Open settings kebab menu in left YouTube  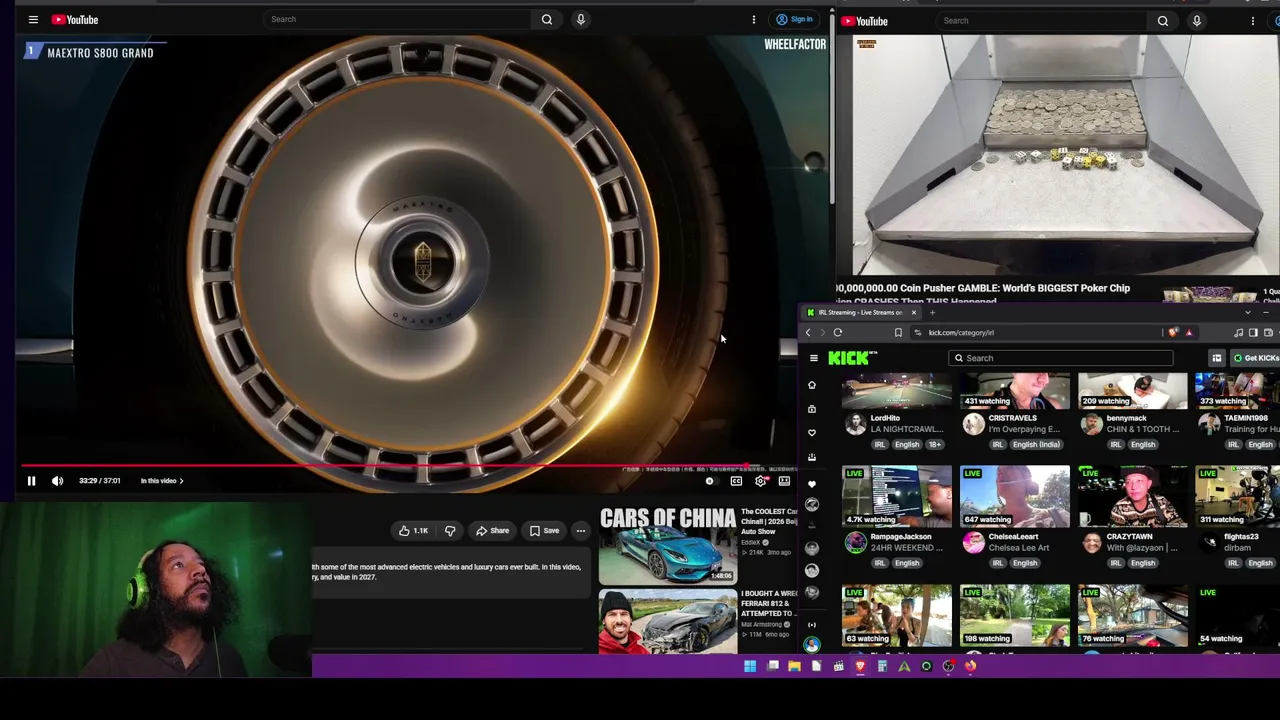pos(754,19)
